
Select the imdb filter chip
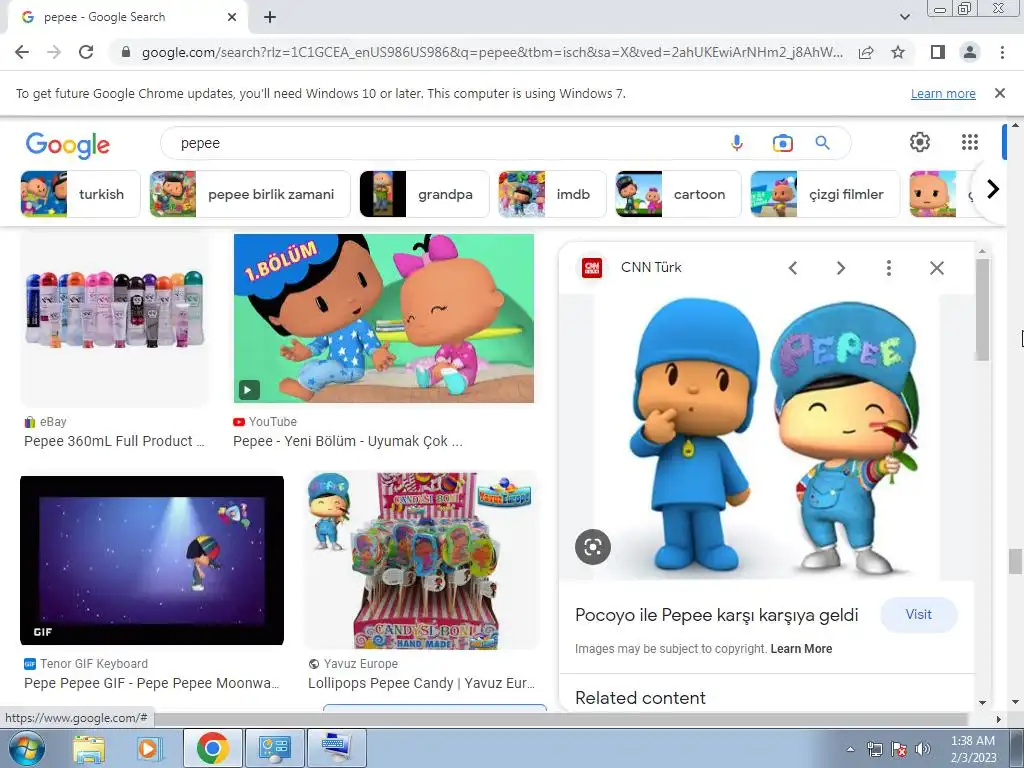pyautogui.click(x=552, y=194)
